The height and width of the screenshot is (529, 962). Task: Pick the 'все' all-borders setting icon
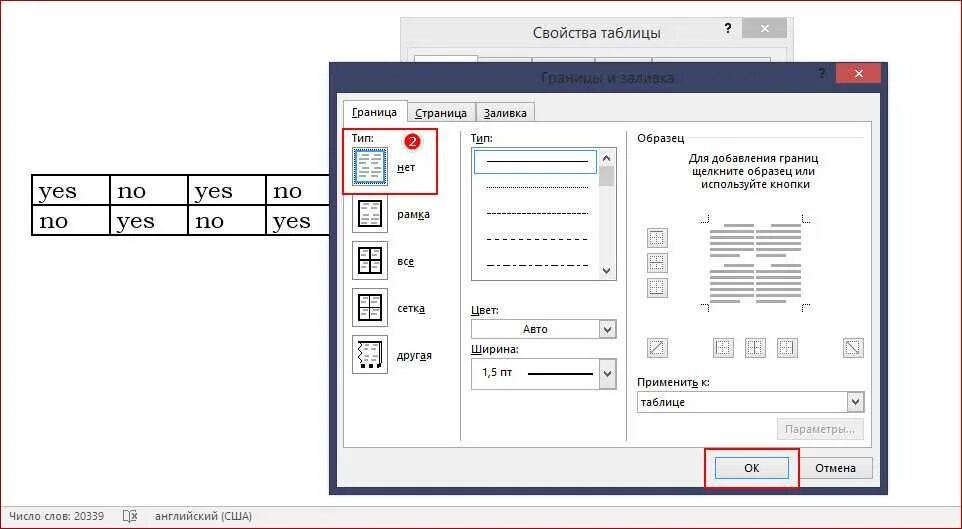click(x=370, y=261)
